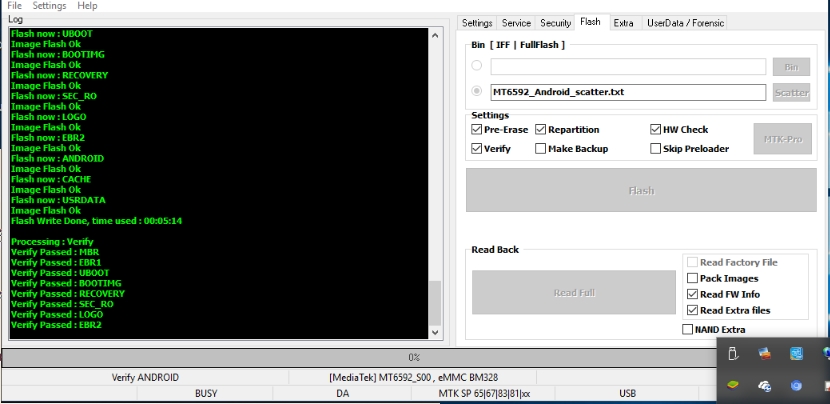Click 'Flash now : UBOOT' log line
830x404 pixels.
click(51, 33)
